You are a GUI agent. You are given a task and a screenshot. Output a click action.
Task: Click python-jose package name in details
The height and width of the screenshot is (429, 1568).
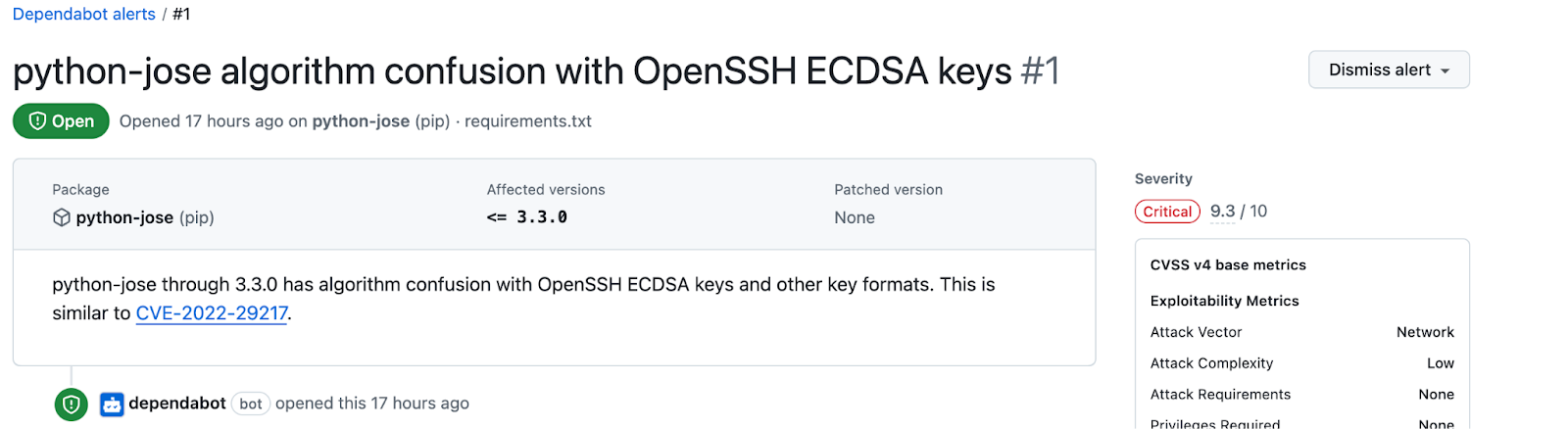[x=124, y=217]
